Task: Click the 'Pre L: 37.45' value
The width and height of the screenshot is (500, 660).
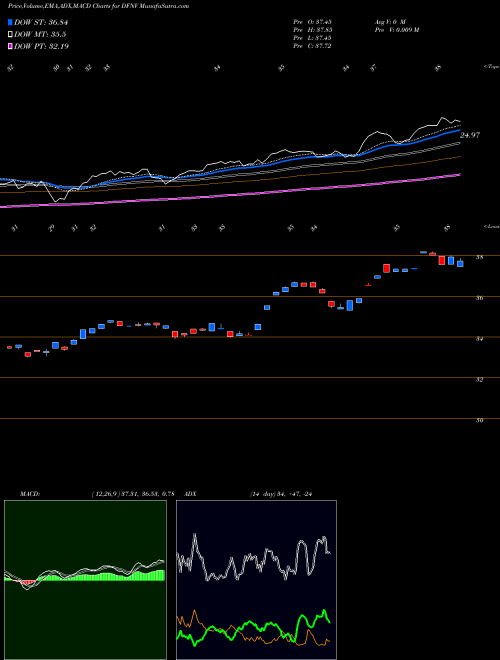Action: pyautogui.click(x=312, y=38)
